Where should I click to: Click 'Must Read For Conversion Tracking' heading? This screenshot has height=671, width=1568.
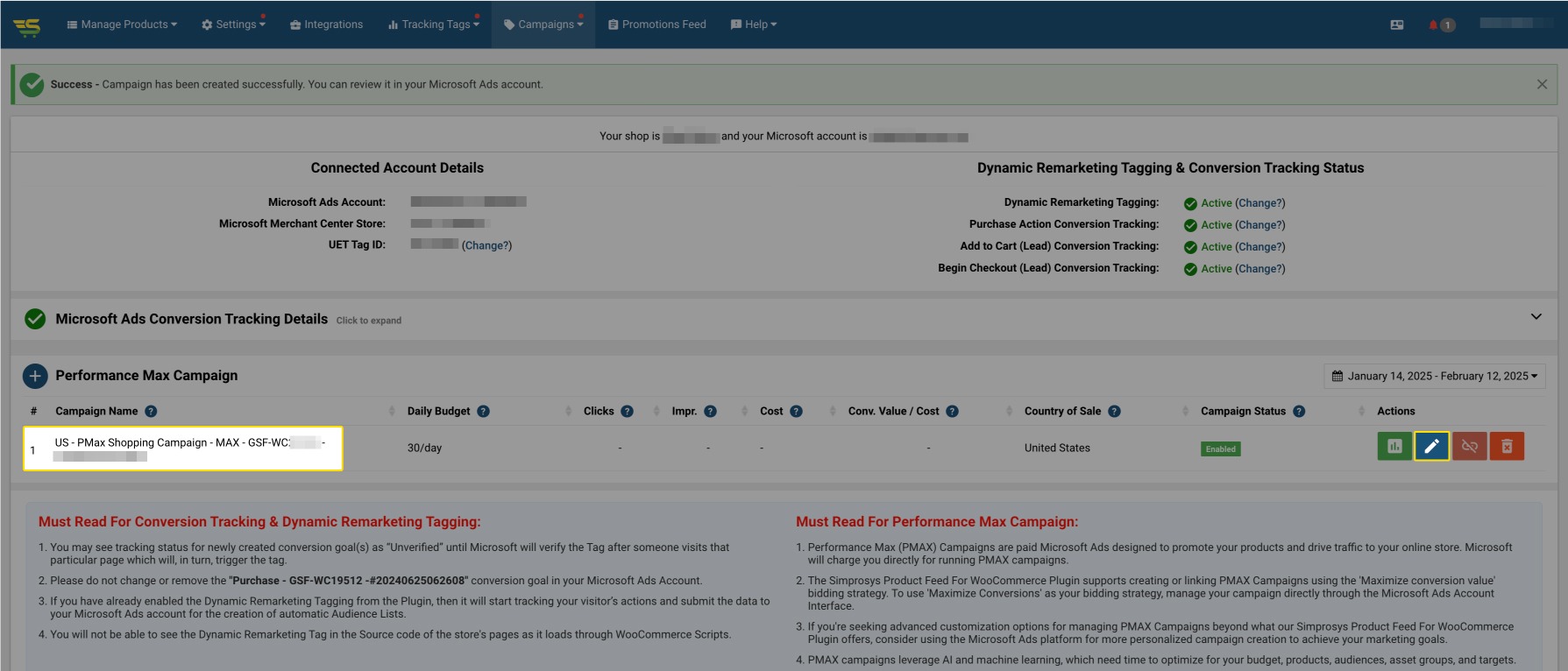click(x=259, y=522)
